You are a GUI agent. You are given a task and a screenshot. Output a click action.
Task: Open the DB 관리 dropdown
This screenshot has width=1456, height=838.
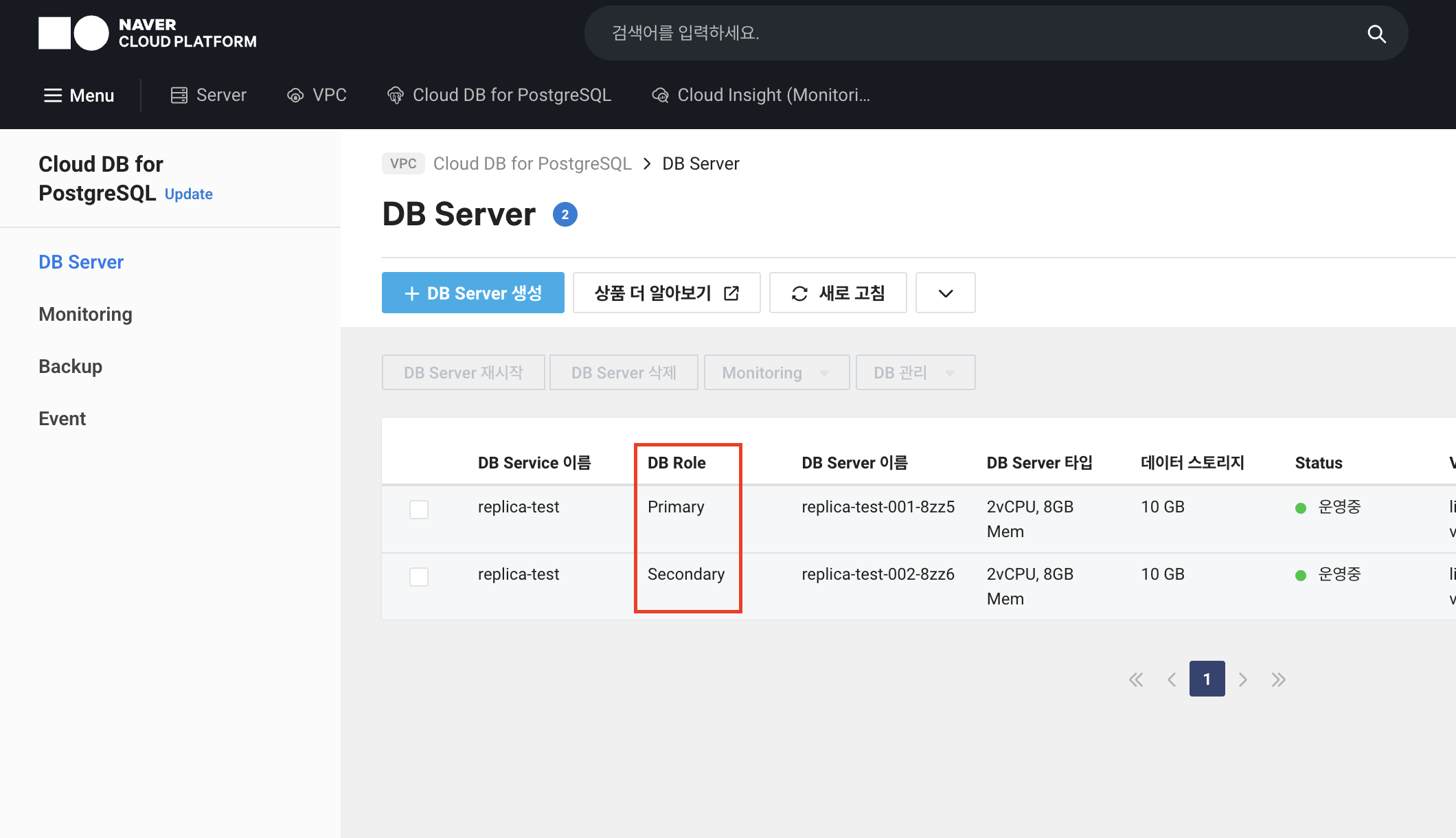tap(915, 372)
